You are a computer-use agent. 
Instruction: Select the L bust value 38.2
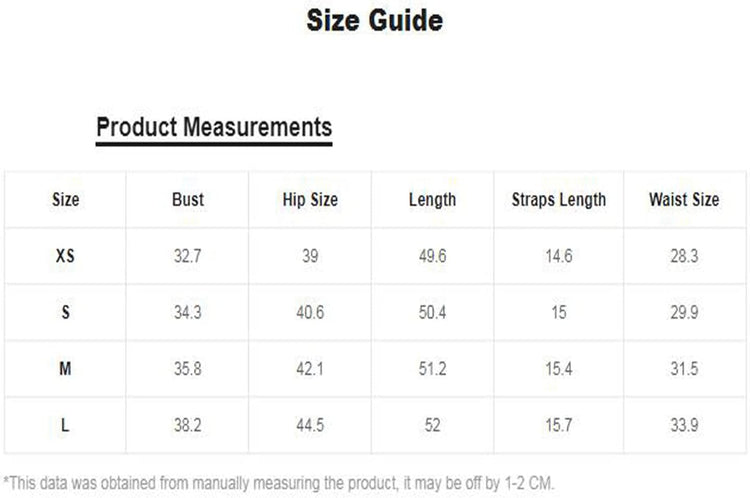click(x=187, y=426)
